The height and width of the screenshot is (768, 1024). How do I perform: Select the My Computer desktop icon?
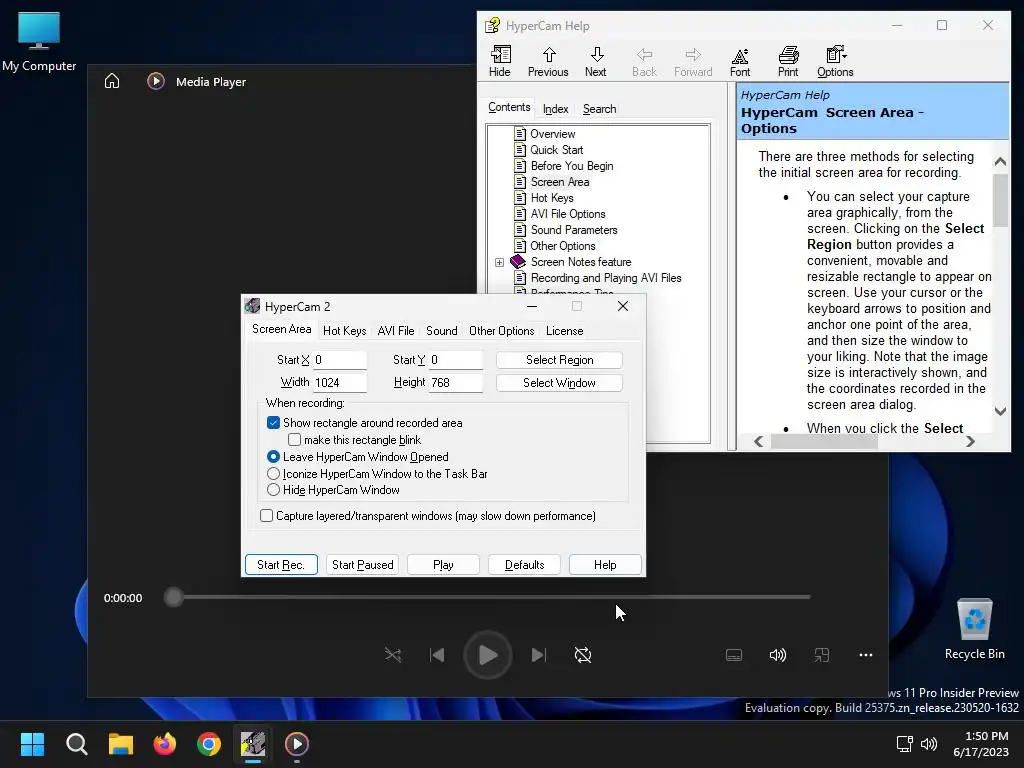click(39, 42)
